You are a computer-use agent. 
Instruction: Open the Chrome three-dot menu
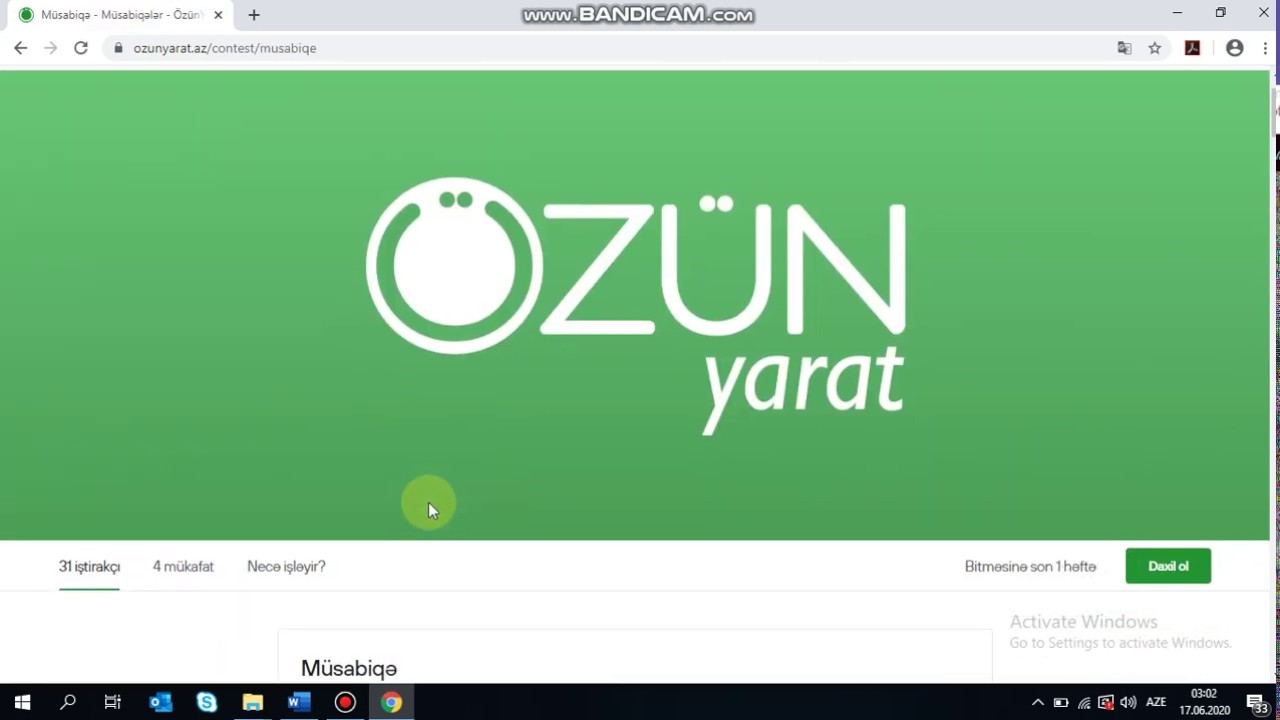1265,48
